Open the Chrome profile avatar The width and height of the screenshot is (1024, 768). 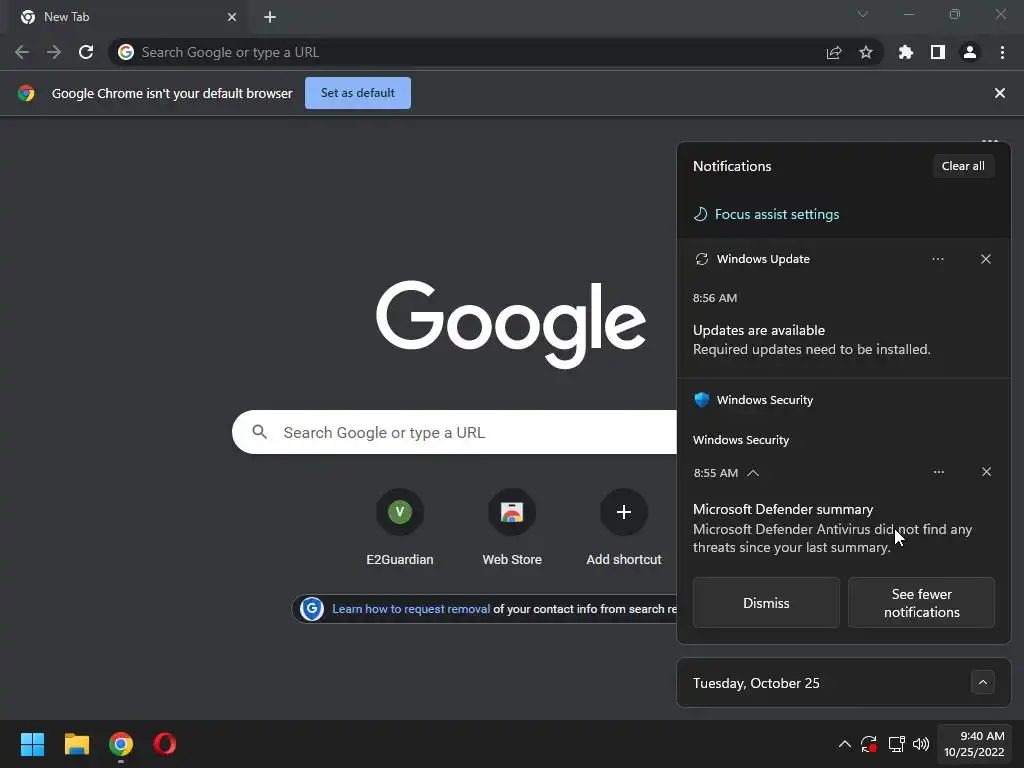(x=970, y=52)
